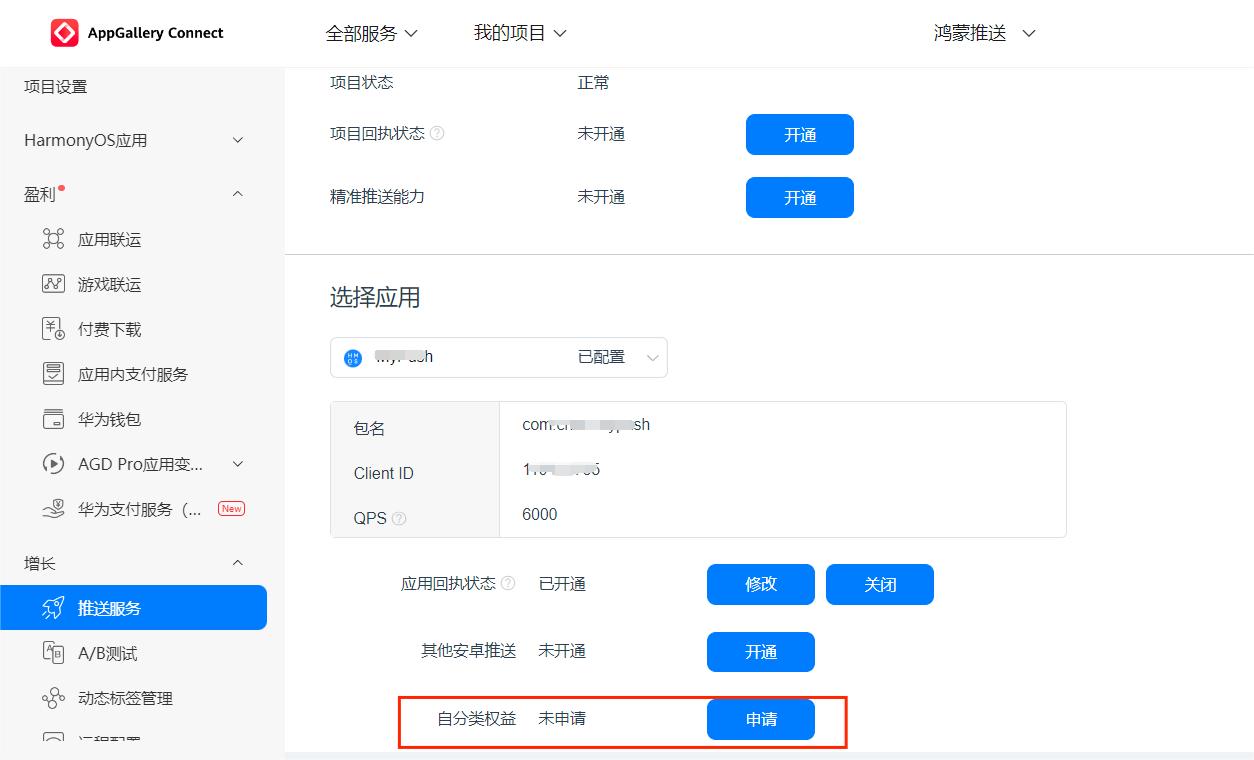The width and height of the screenshot is (1254, 760).
Task: Click the 华为支付服务 hand icon
Action: tap(53, 509)
